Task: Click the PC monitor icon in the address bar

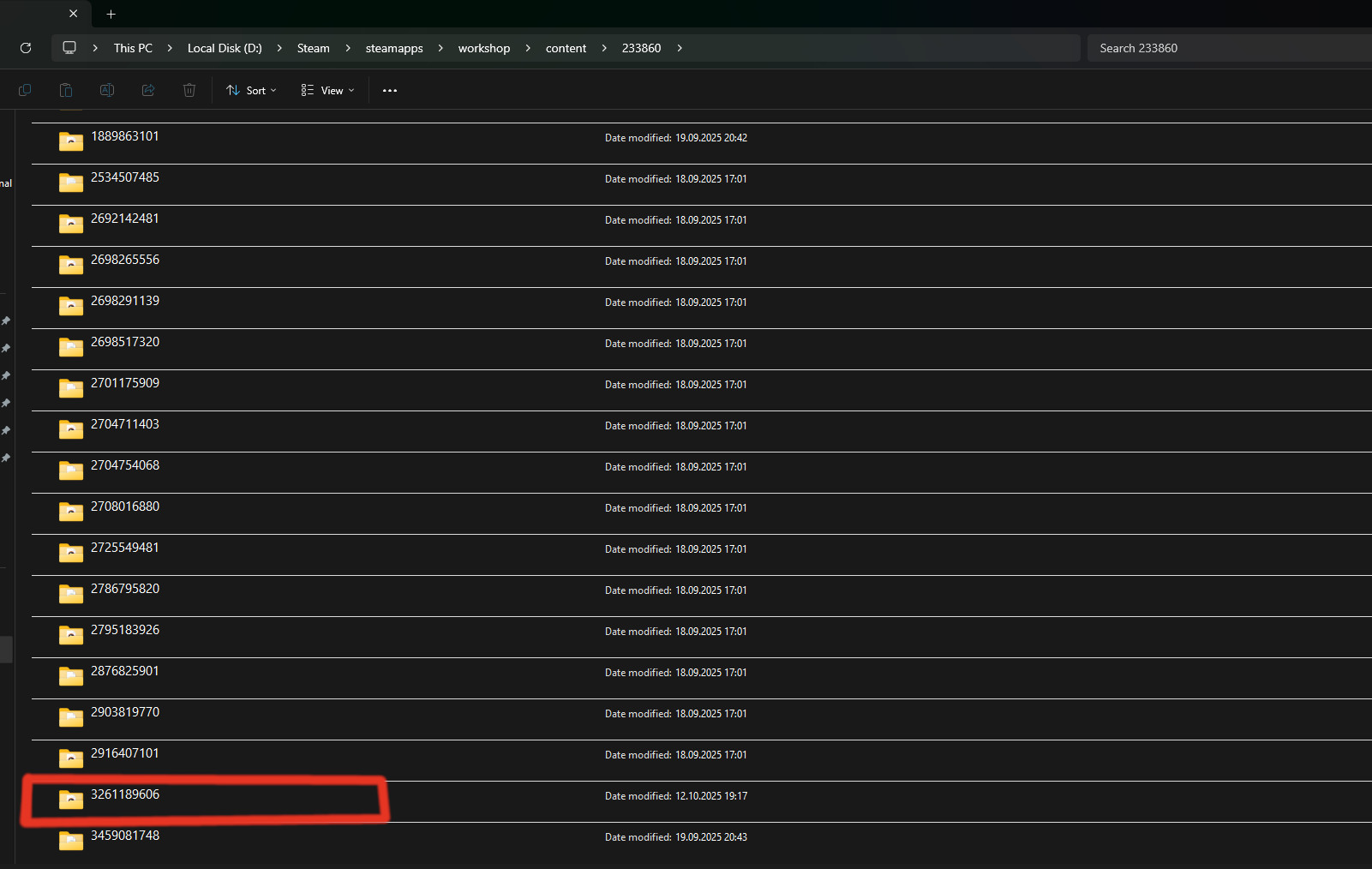Action: [x=69, y=48]
